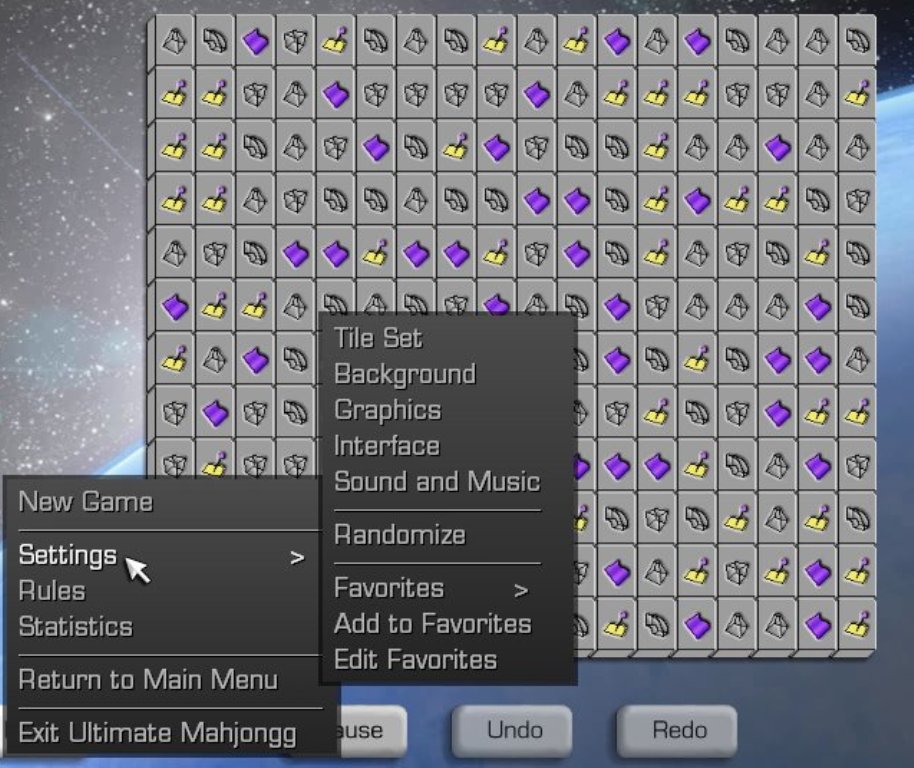Image resolution: width=914 pixels, height=768 pixels.
Task: Open Edit Favorites
Action: [x=415, y=660]
